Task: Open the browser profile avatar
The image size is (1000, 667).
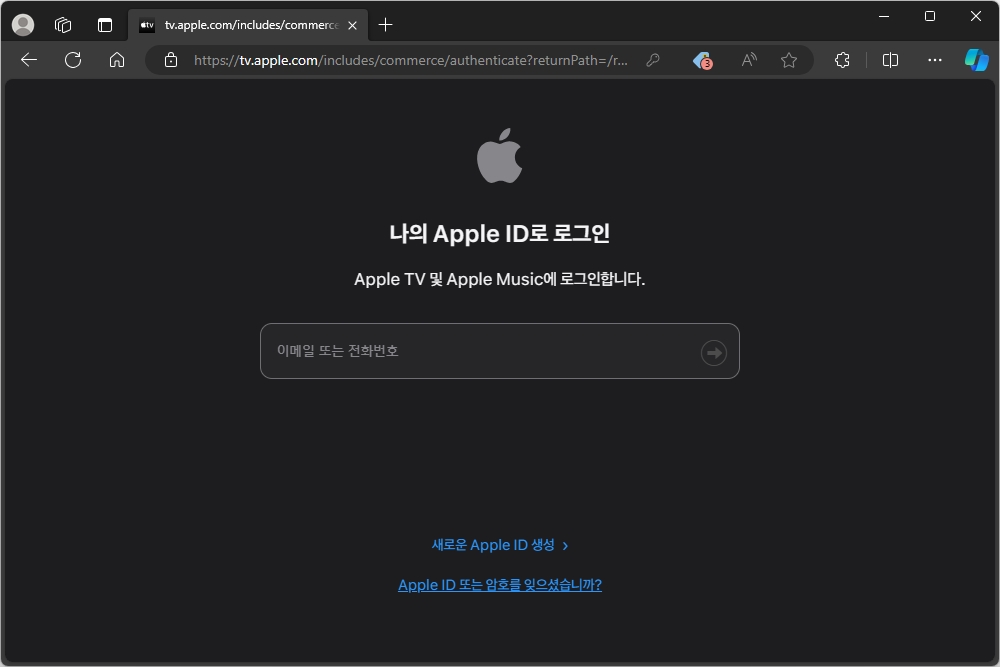Action: click(23, 25)
